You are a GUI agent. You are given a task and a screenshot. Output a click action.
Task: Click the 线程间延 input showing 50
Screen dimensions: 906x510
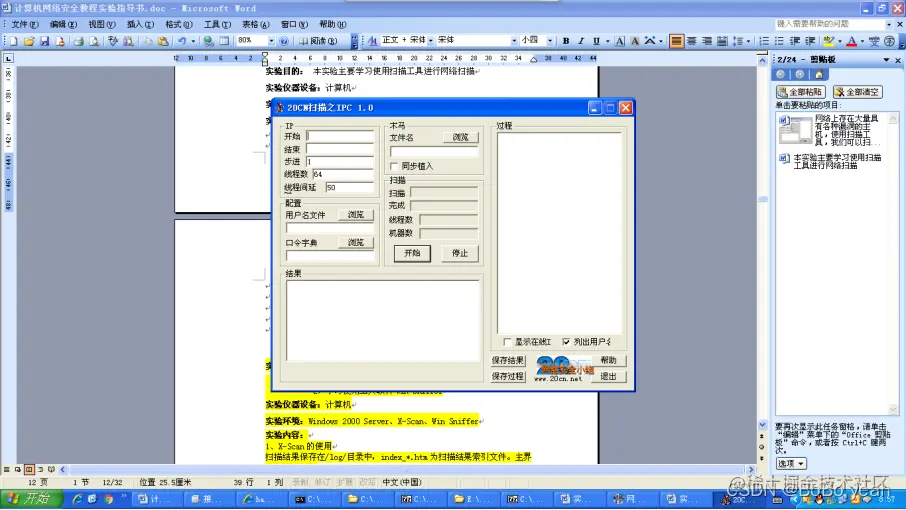[350, 187]
